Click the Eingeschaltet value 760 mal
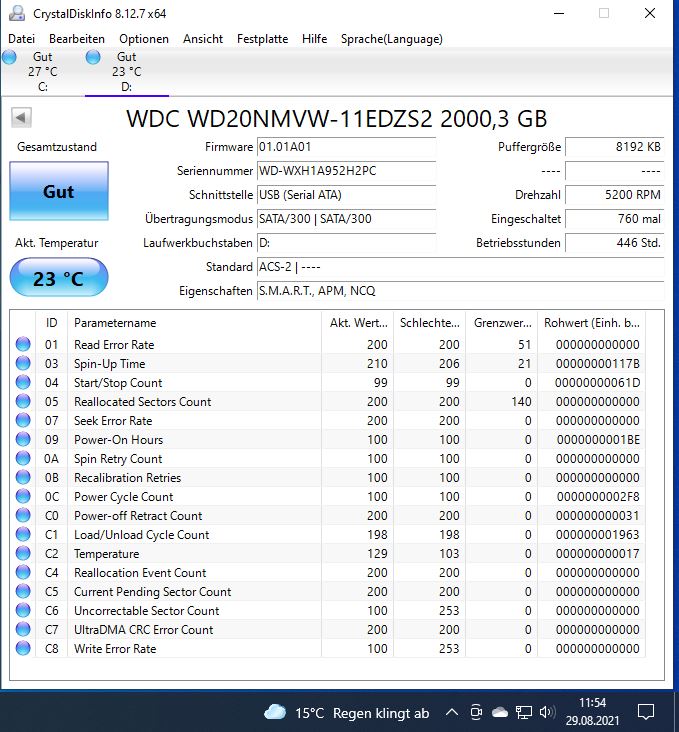679x732 pixels. 615,218
